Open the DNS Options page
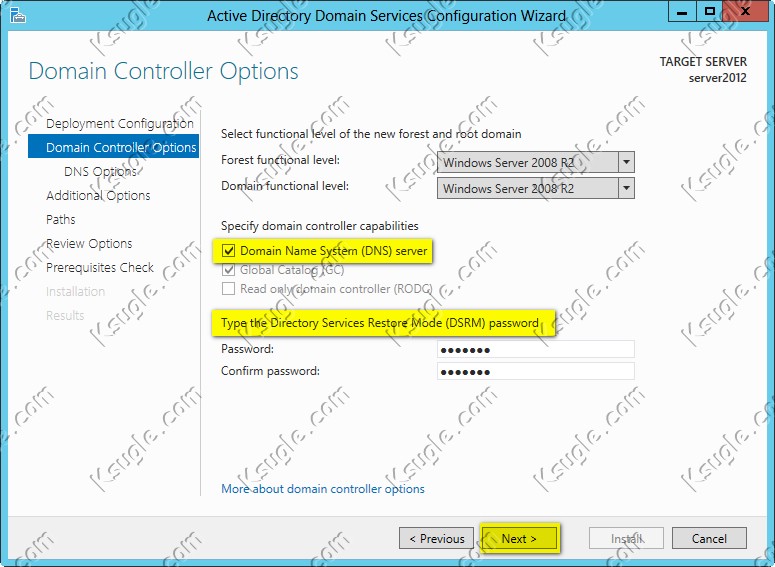This screenshot has height=567, width=775. (x=100, y=172)
